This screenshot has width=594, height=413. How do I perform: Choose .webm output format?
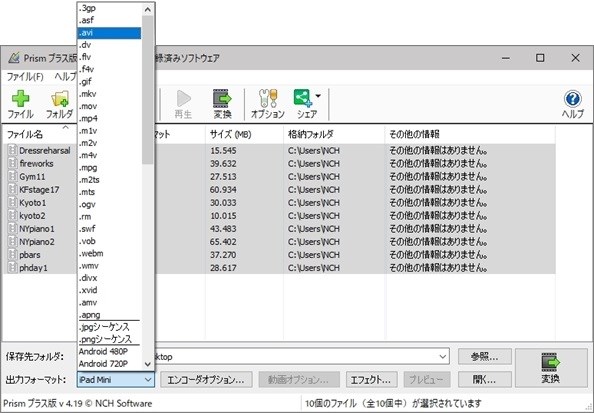(x=109, y=253)
